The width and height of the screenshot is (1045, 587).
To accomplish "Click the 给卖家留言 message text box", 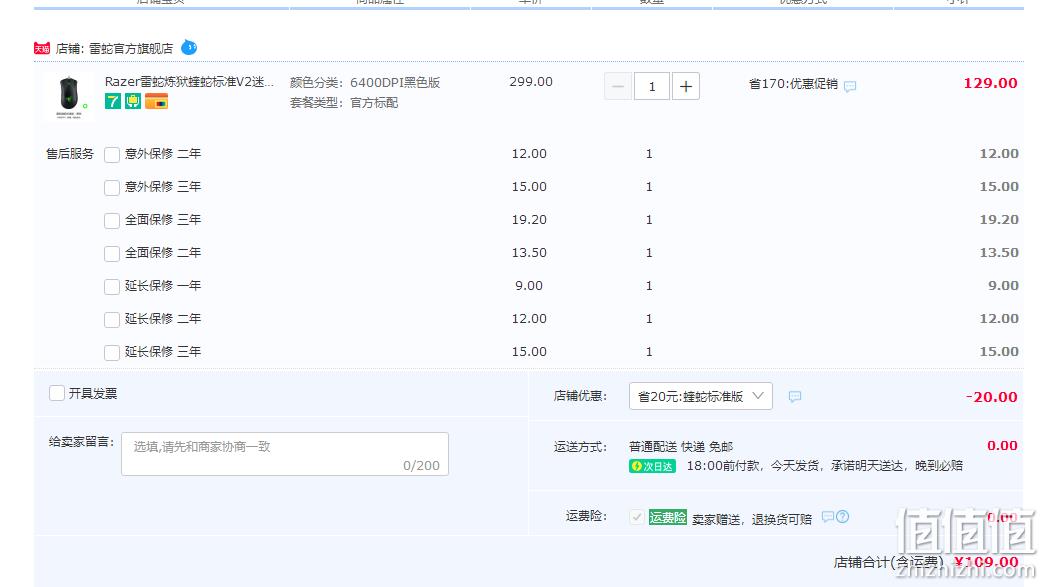I will [x=285, y=454].
